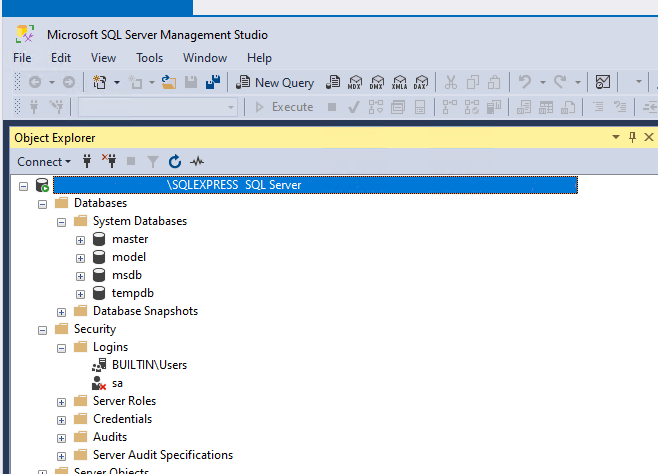The width and height of the screenshot is (658, 474).
Task: Click the Stop square icon in Object Explorer
Action: (x=131, y=161)
